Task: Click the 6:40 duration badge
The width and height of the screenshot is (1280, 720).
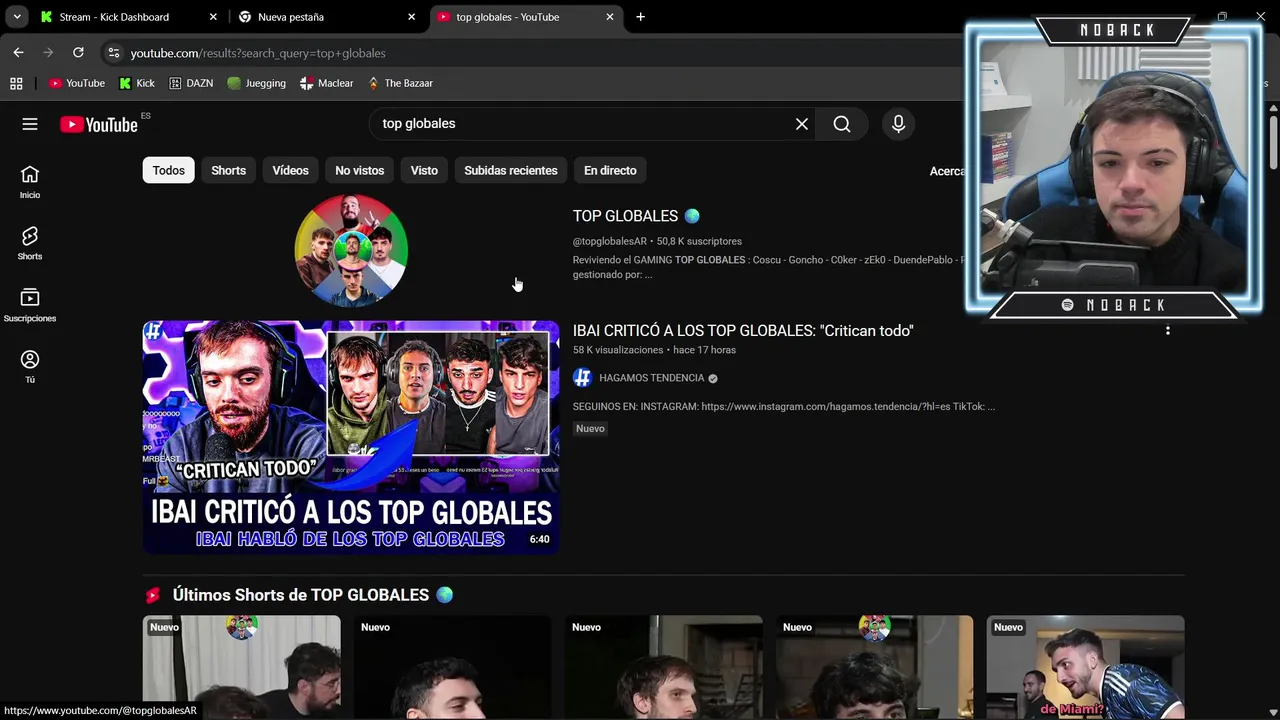Action: [539, 539]
